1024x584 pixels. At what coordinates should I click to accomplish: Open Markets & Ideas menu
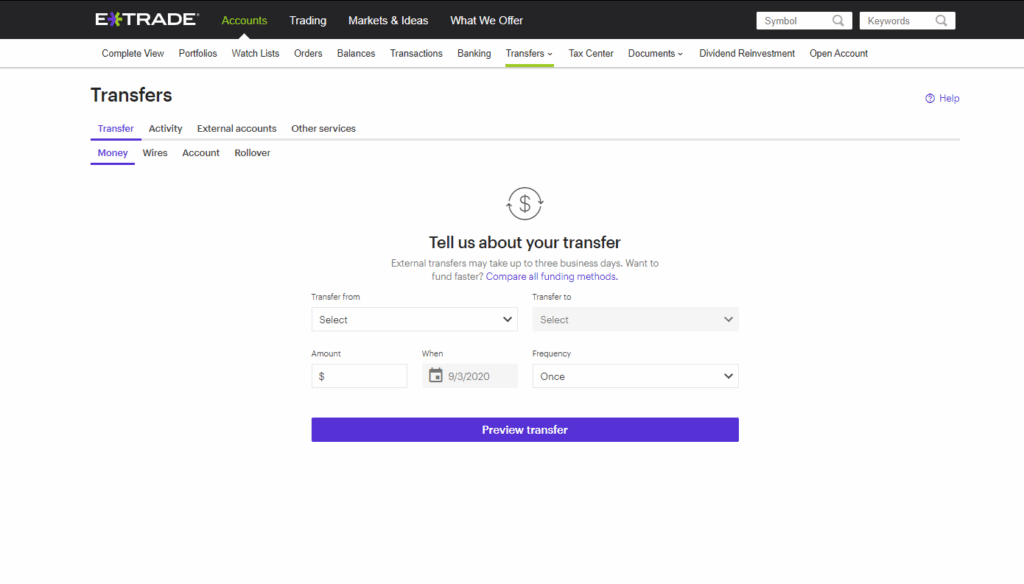coord(388,21)
